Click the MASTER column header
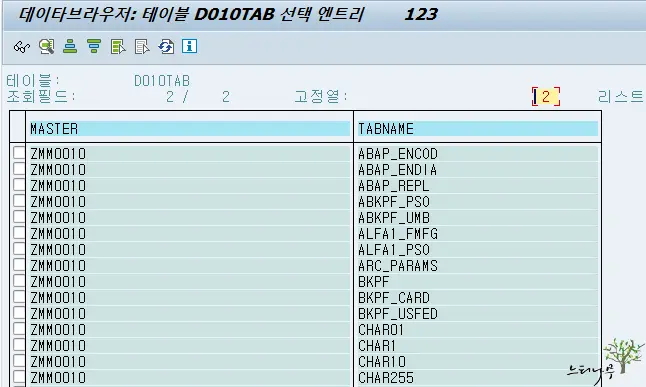 click(x=189, y=129)
